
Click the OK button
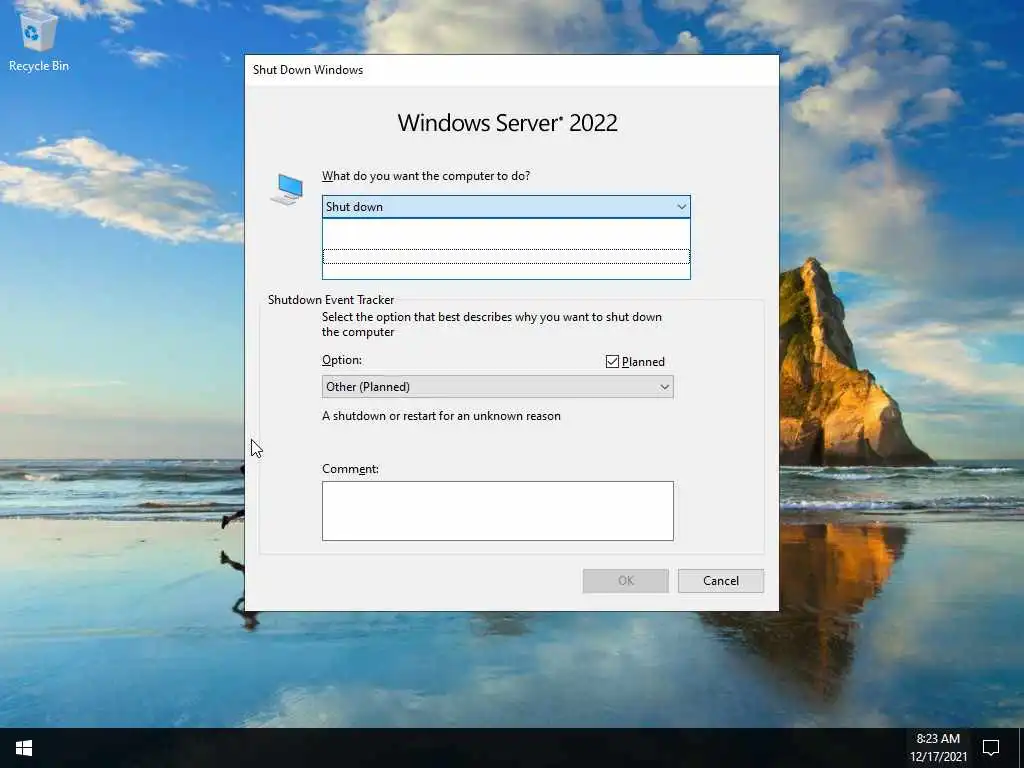click(x=626, y=581)
